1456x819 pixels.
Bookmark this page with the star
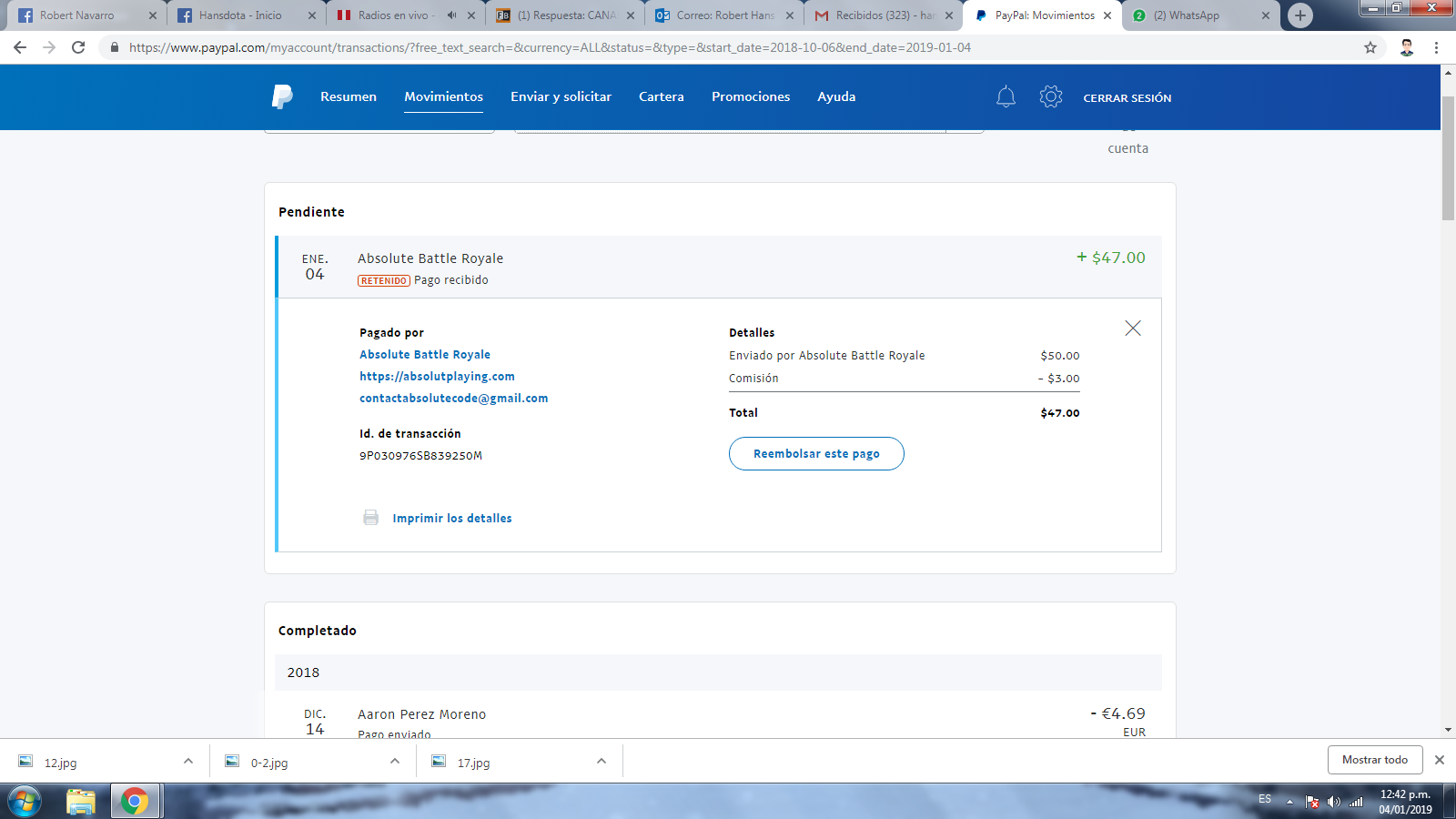[1370, 47]
